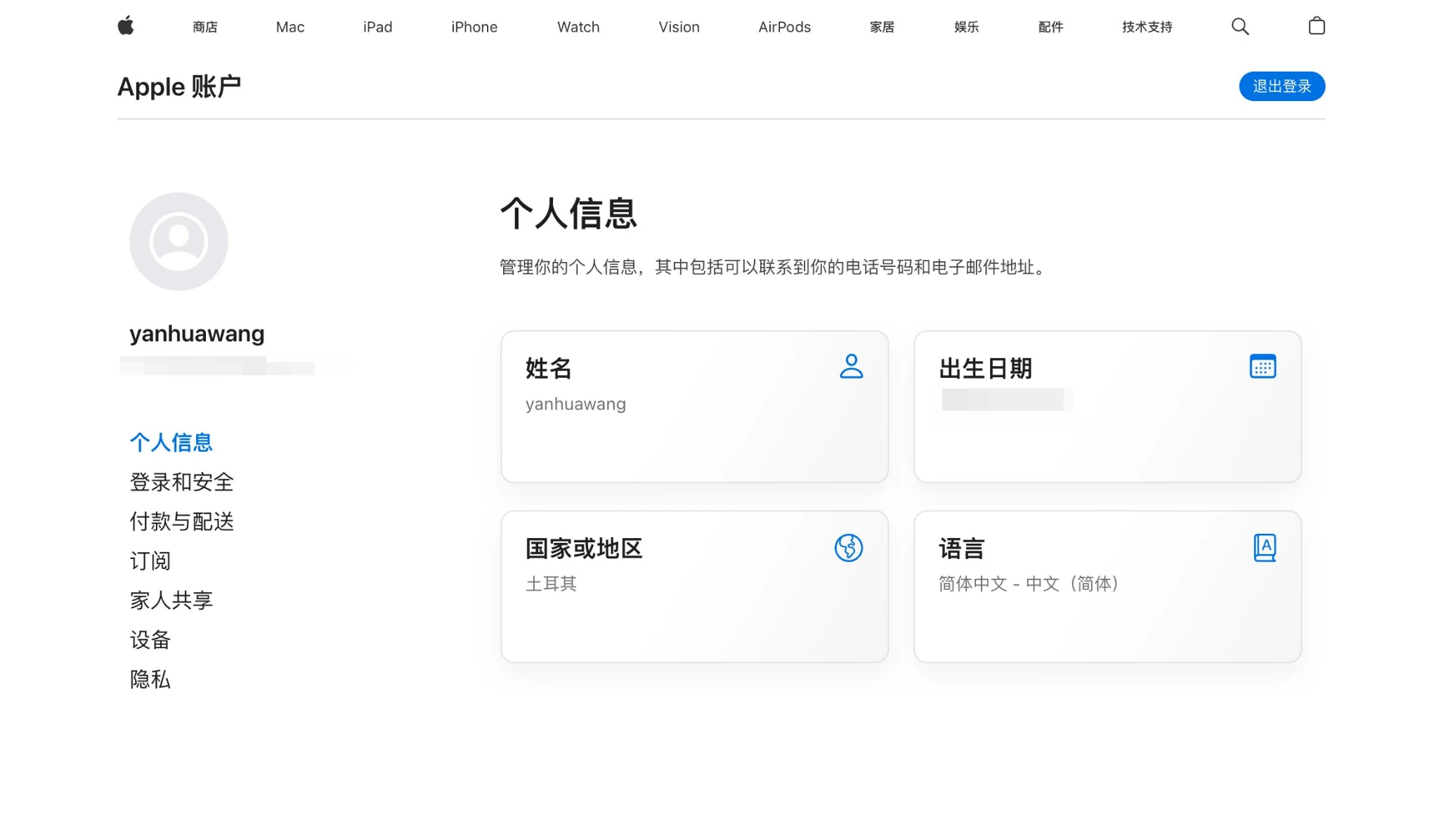Open the 商店 menu item

(205, 27)
